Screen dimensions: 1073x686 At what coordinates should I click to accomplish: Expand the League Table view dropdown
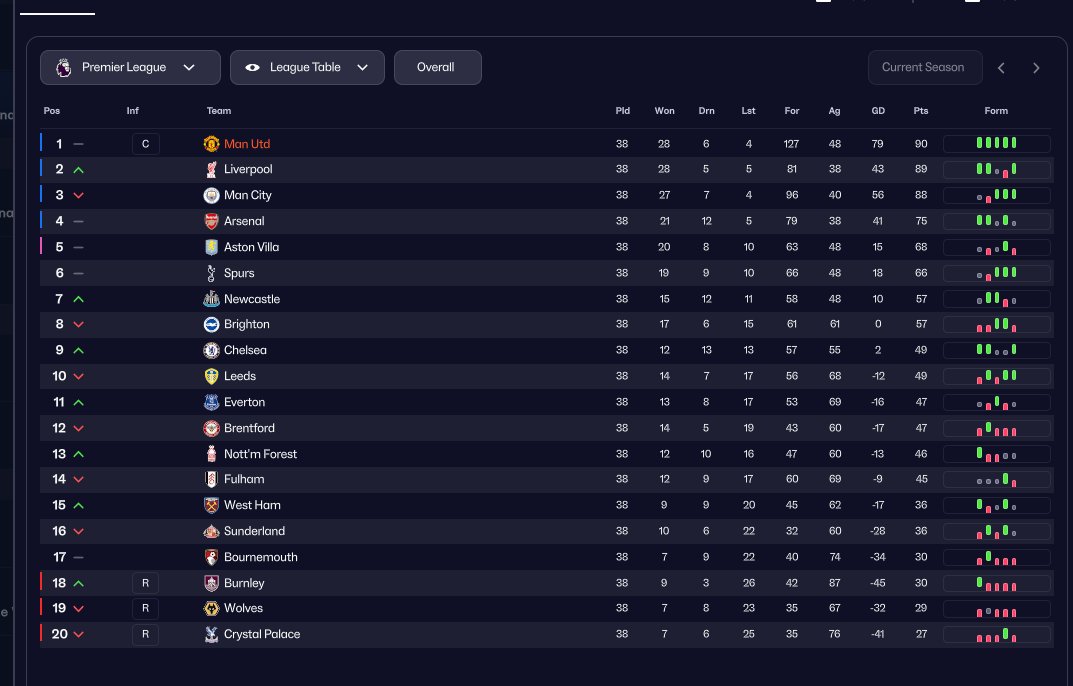point(307,68)
